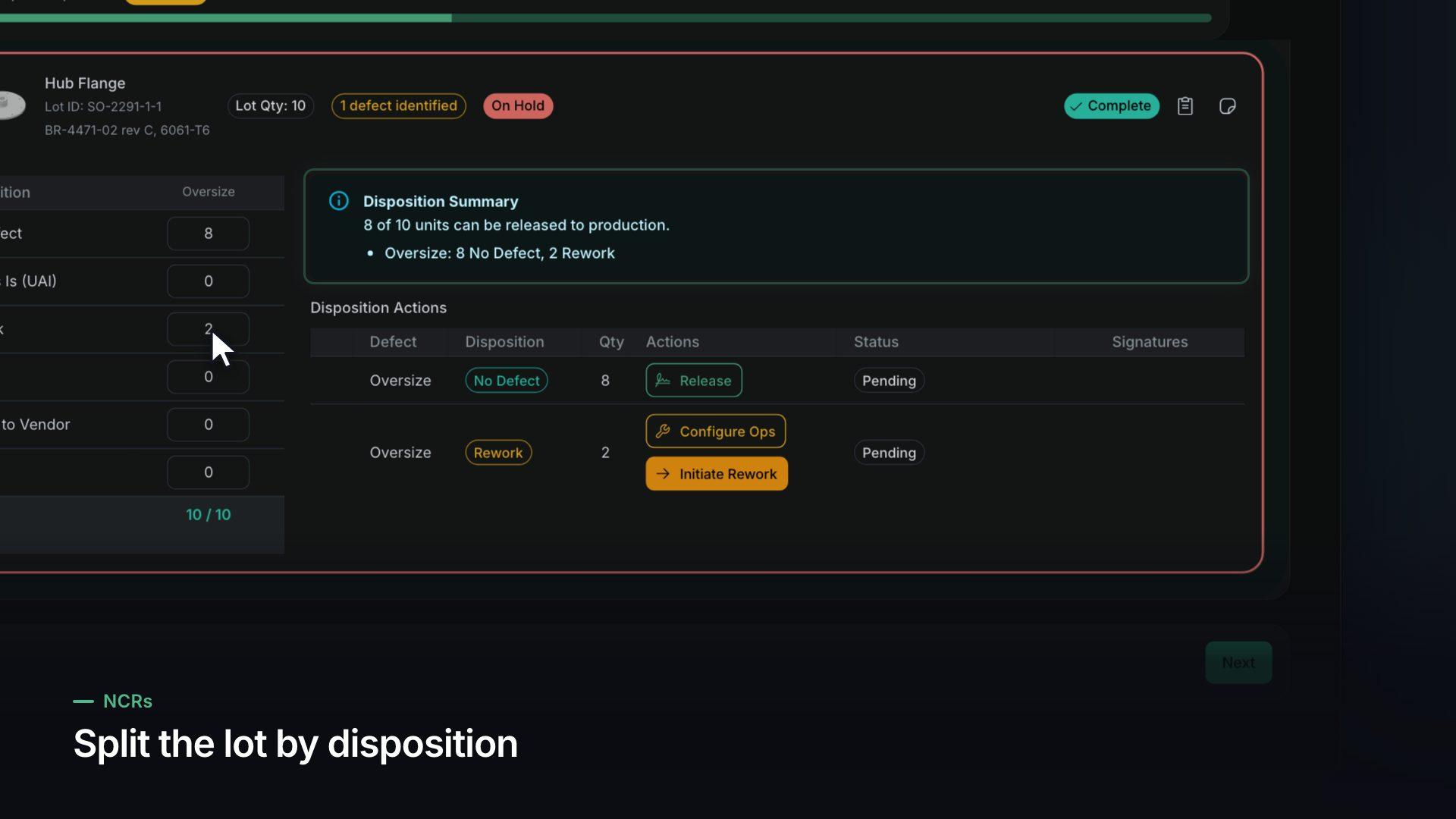This screenshot has height=819, width=1456.
Task: Focus the quantity field showing 2
Action: [208, 329]
